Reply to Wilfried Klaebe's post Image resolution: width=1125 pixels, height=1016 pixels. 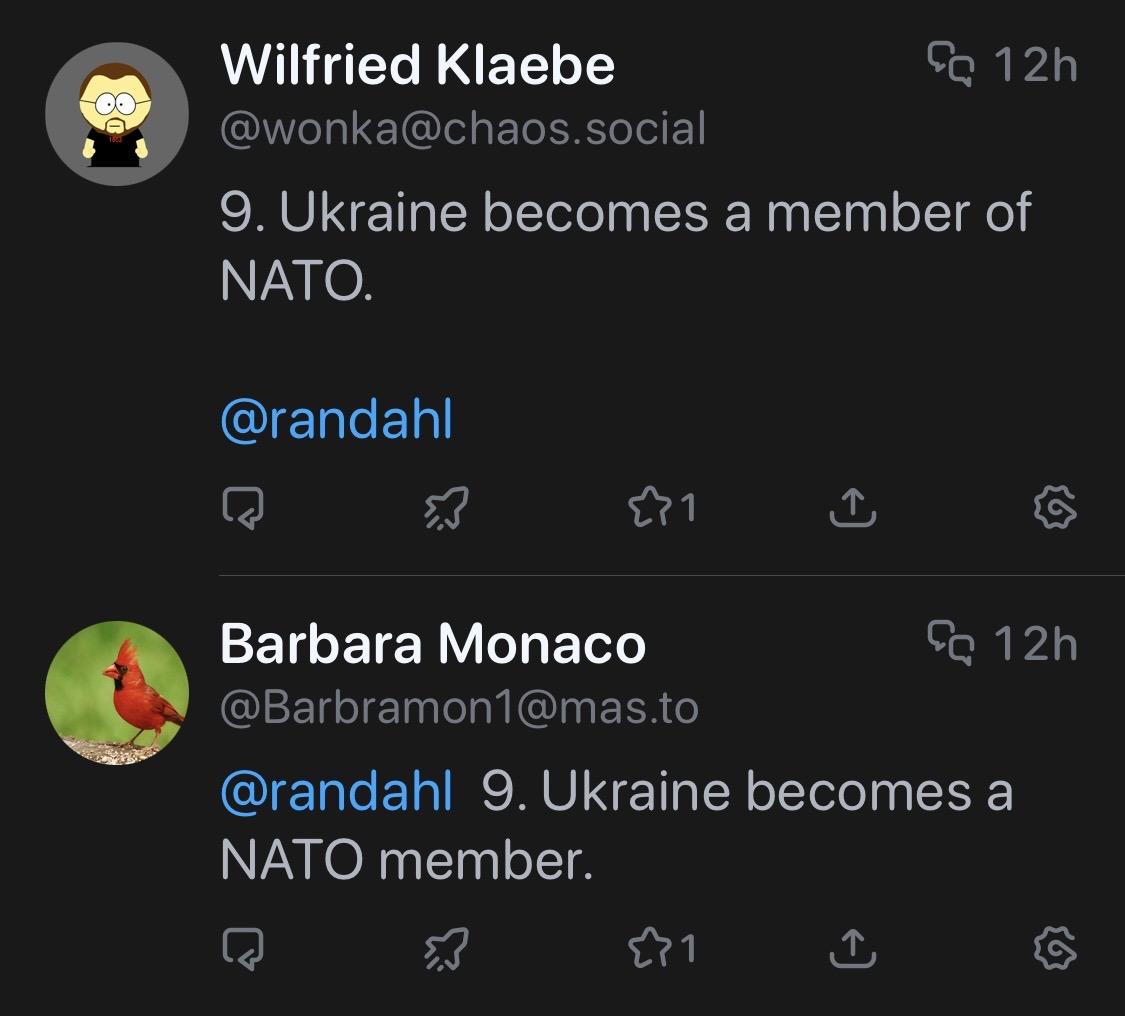(243, 510)
